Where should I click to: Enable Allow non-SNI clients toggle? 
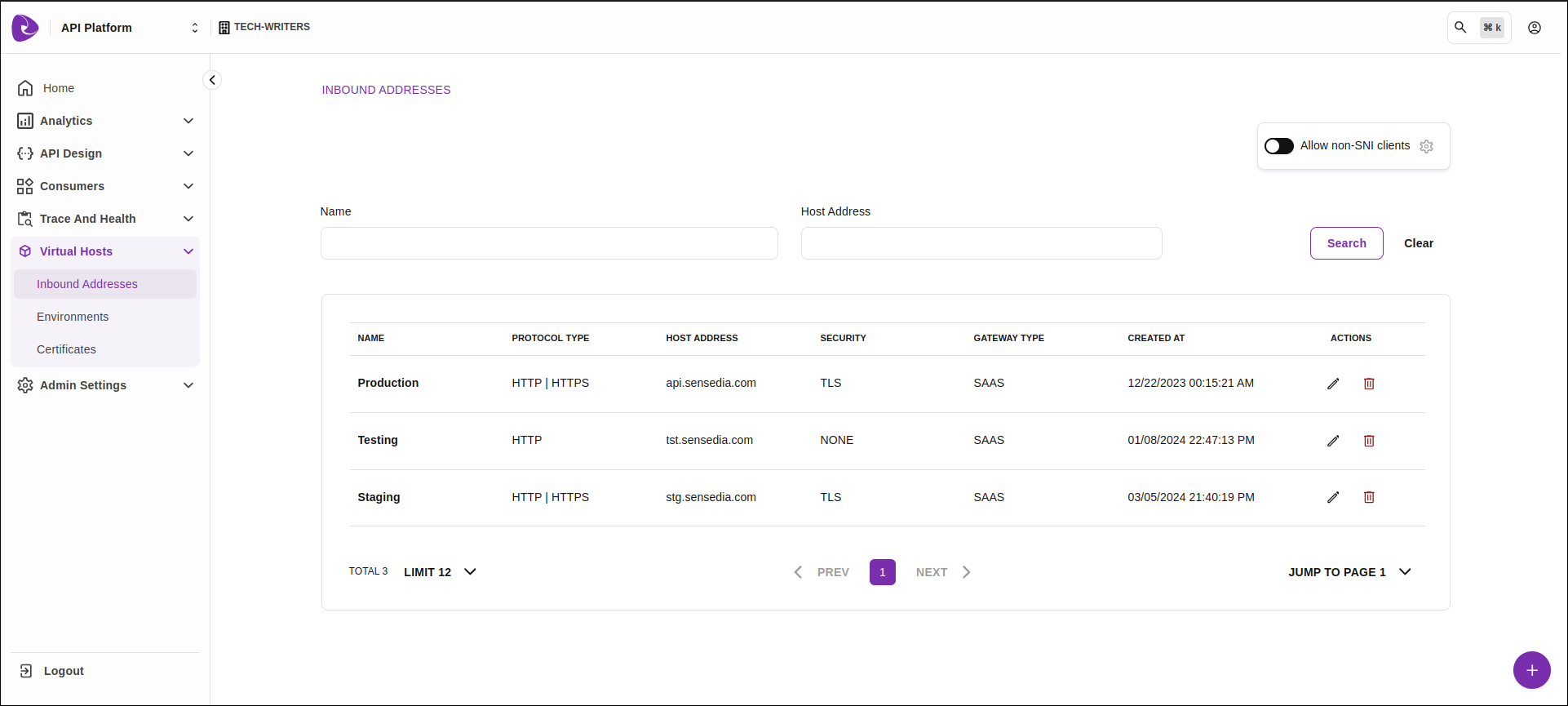pos(1278,146)
